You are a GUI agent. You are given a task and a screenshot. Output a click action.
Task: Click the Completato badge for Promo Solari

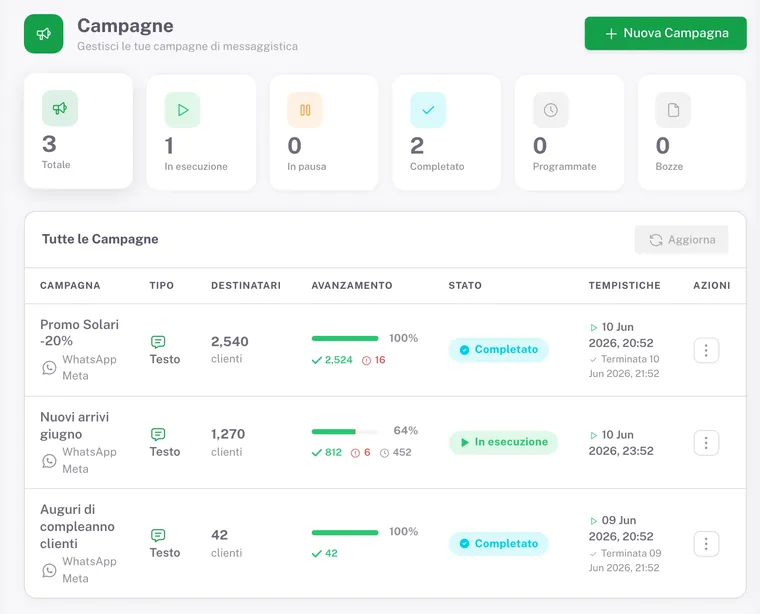click(498, 350)
